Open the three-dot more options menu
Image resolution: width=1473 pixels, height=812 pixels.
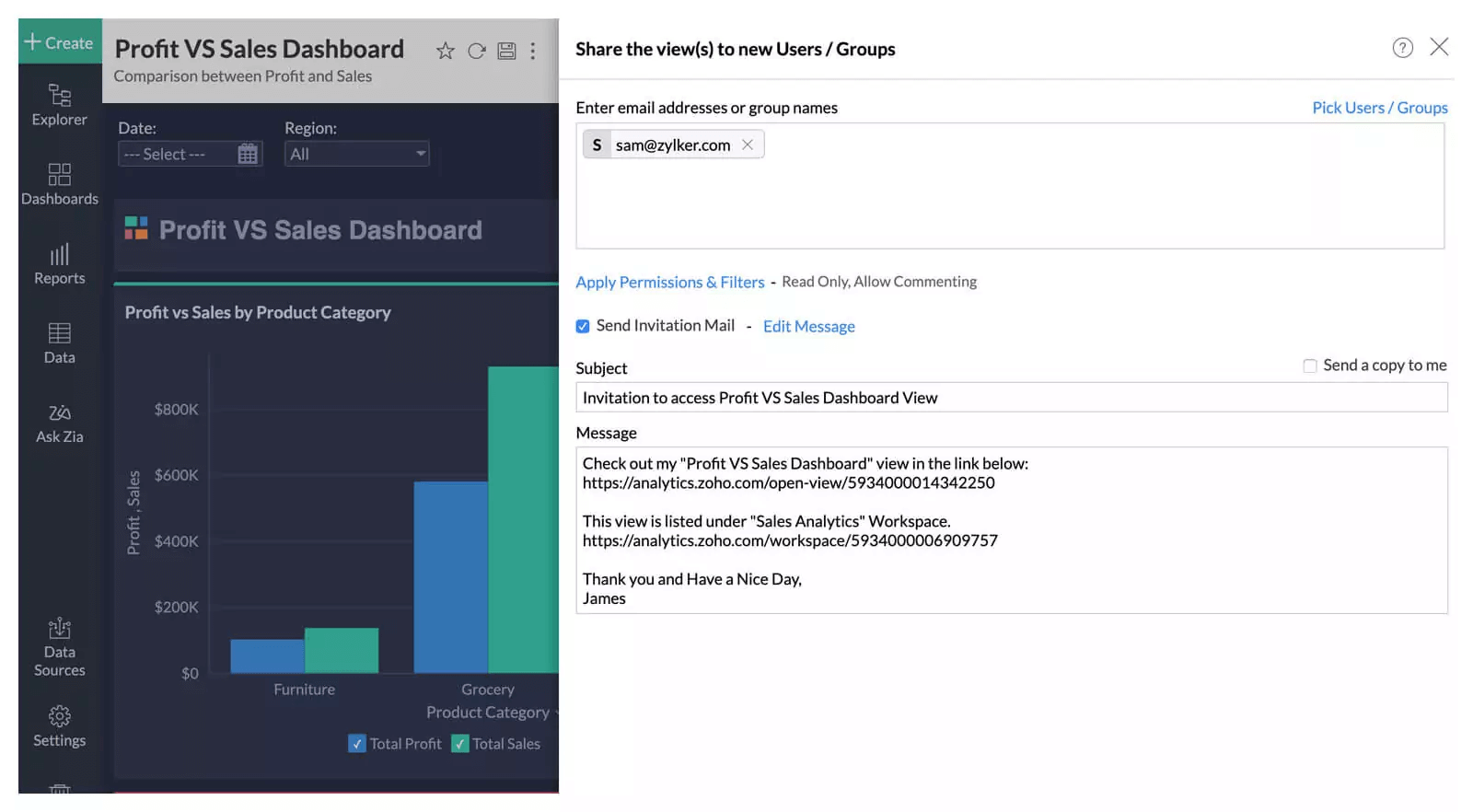[x=533, y=52]
